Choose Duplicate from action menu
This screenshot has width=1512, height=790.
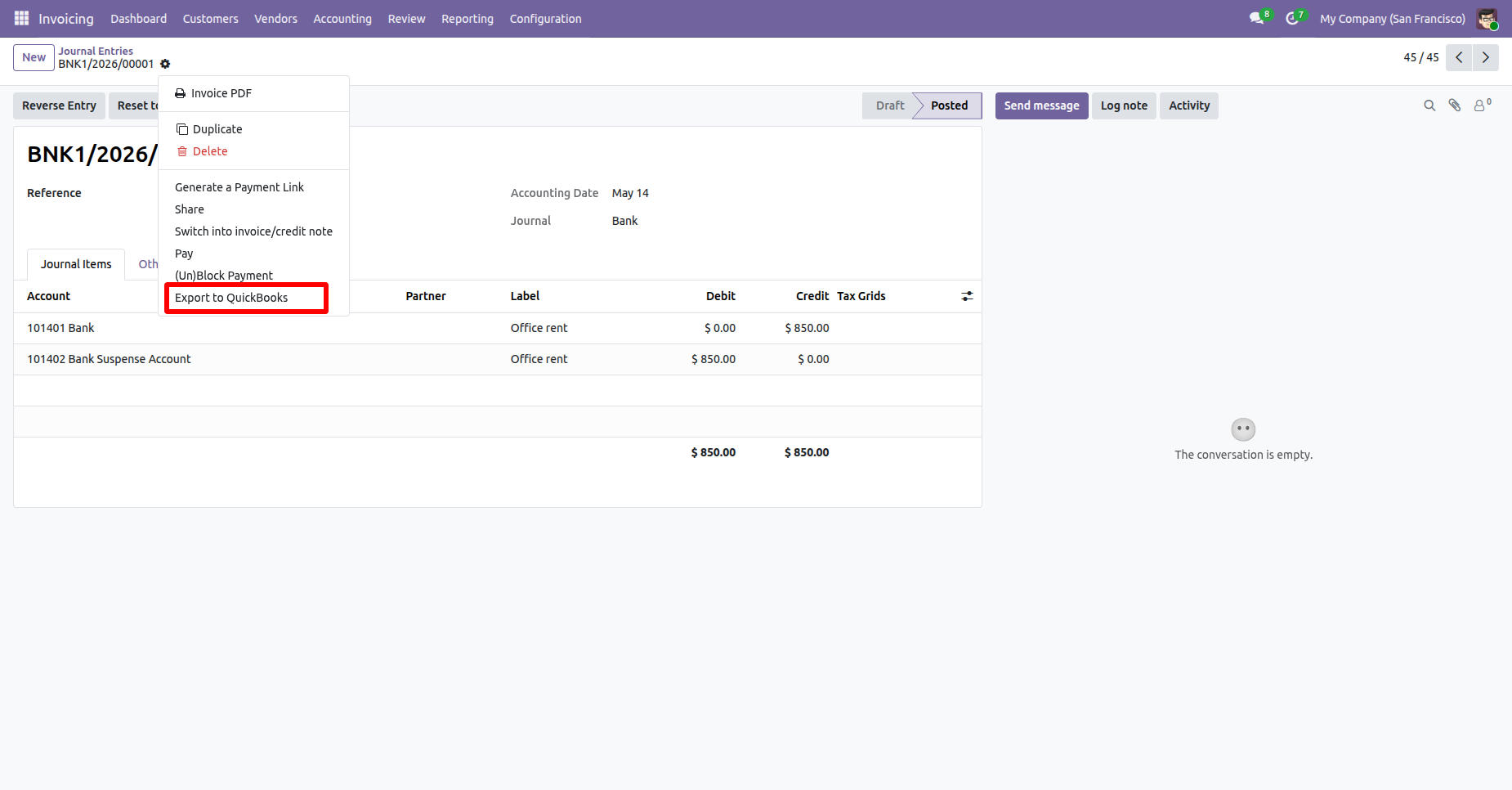[x=253, y=129]
